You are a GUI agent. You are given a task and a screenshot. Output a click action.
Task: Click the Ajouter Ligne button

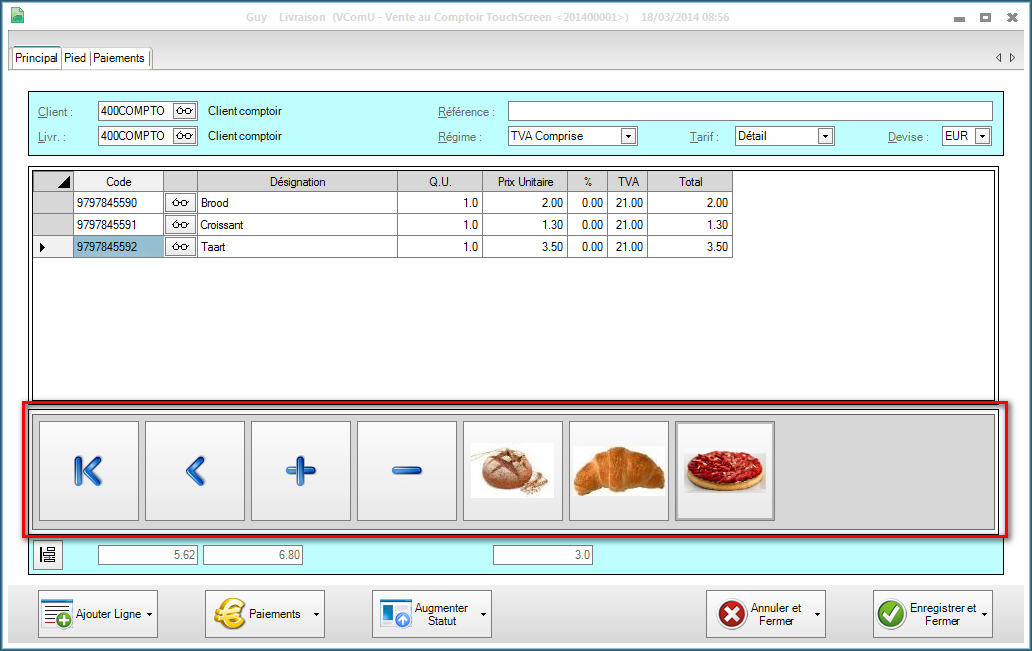[x=98, y=614]
